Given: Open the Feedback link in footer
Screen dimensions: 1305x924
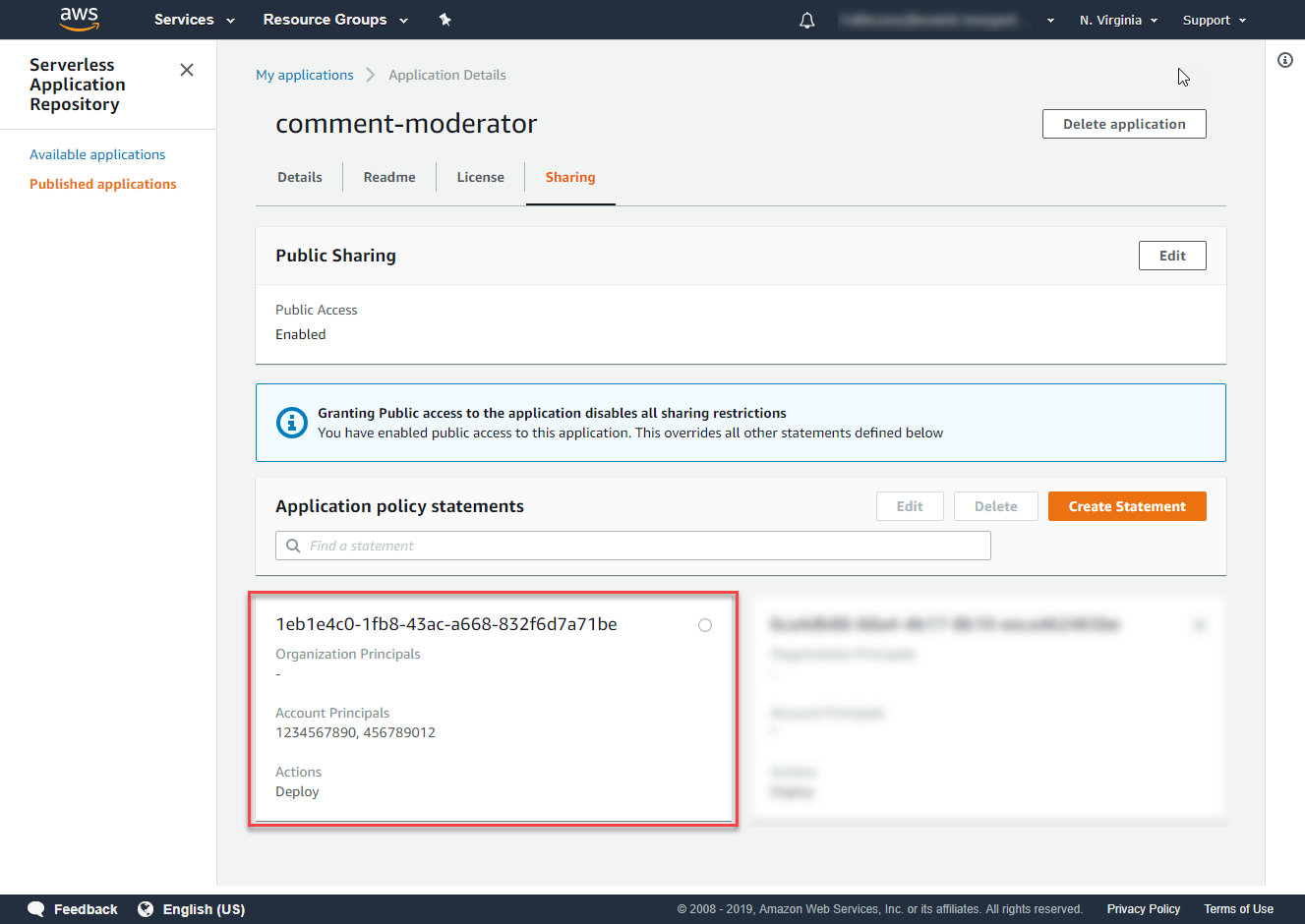Looking at the screenshot, I should click(86, 909).
